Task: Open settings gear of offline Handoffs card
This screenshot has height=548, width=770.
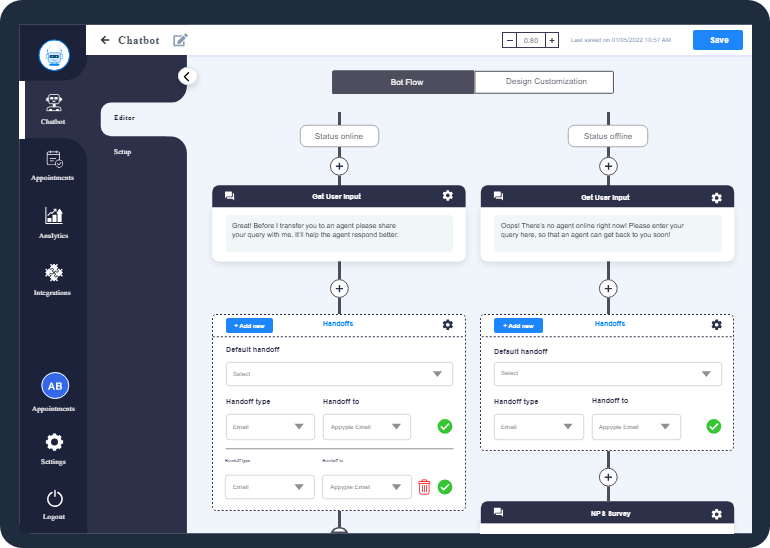Action: tap(716, 325)
